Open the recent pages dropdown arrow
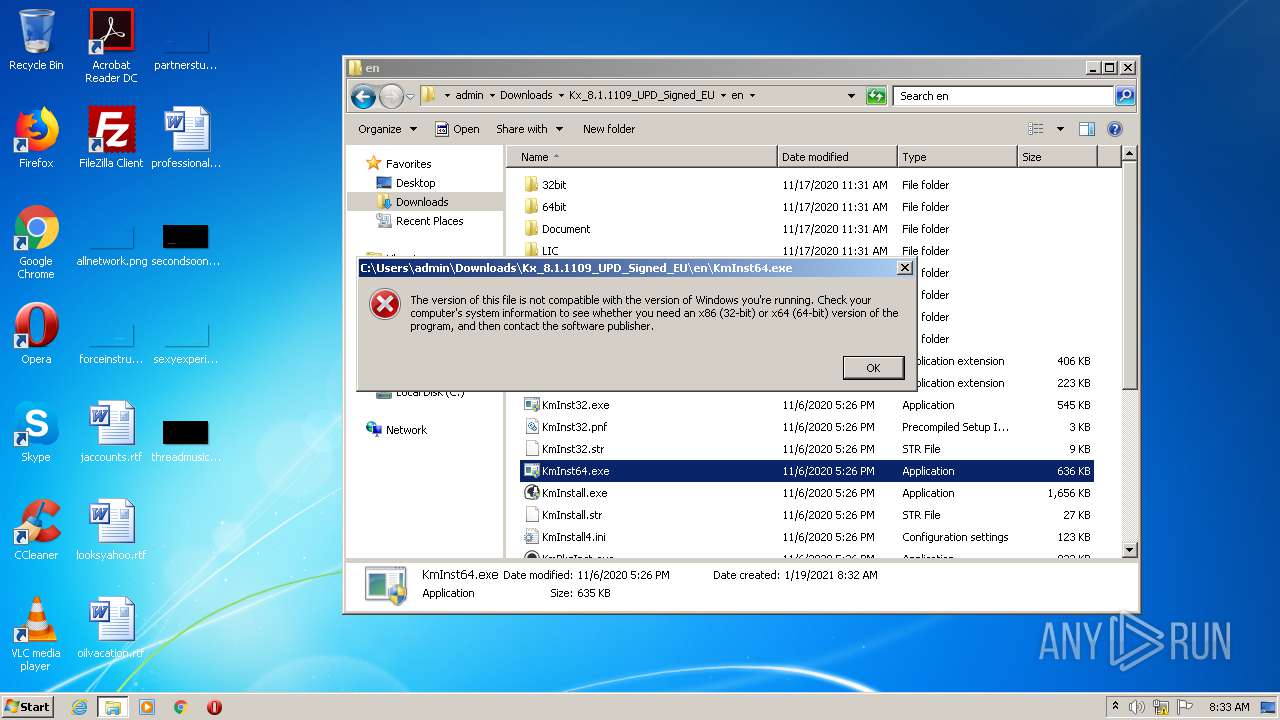Screen dimensions: 1280x720 (x=410, y=97)
